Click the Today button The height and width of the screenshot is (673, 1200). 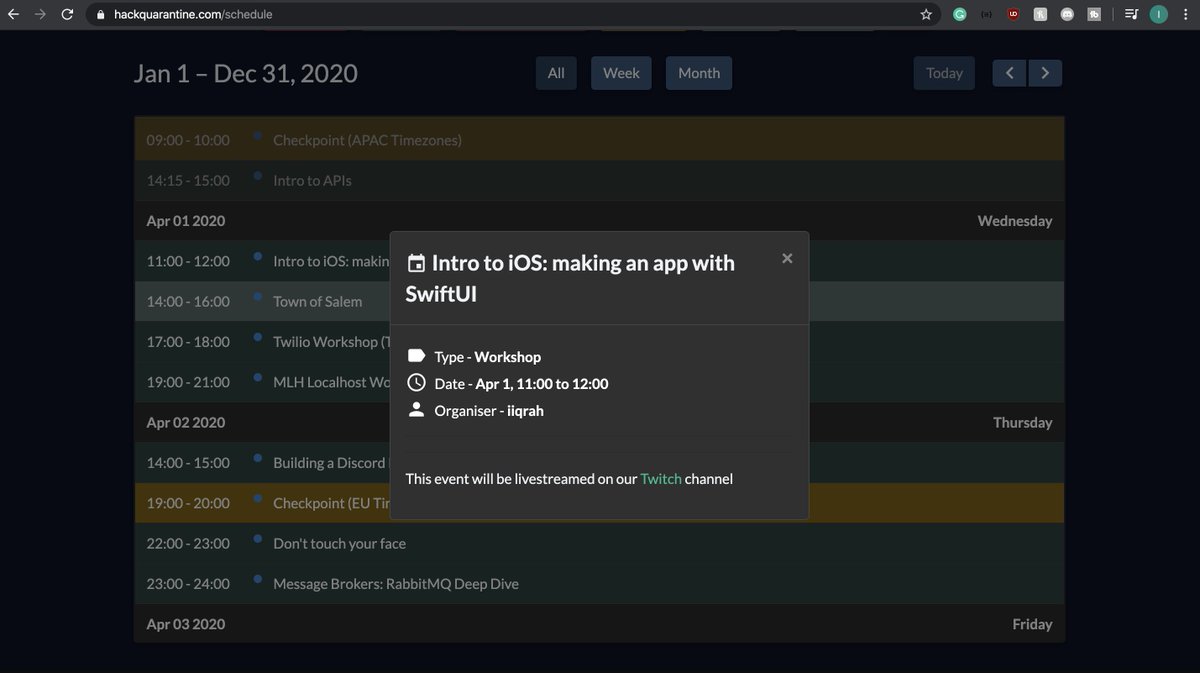pyautogui.click(x=944, y=73)
